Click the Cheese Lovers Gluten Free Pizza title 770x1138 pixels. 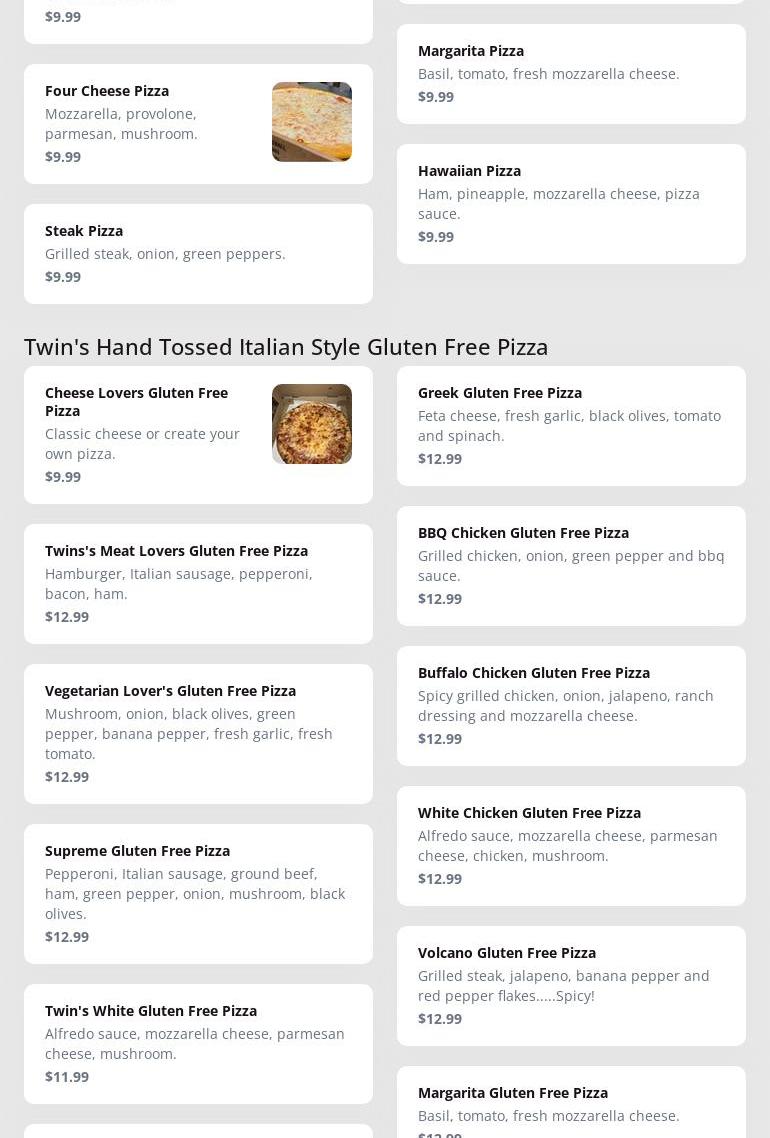[x=136, y=401]
